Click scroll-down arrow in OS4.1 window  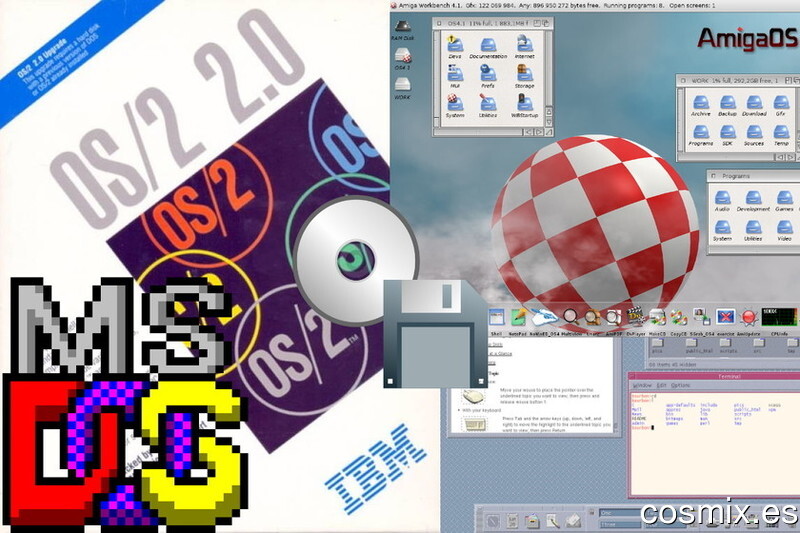(x=549, y=122)
